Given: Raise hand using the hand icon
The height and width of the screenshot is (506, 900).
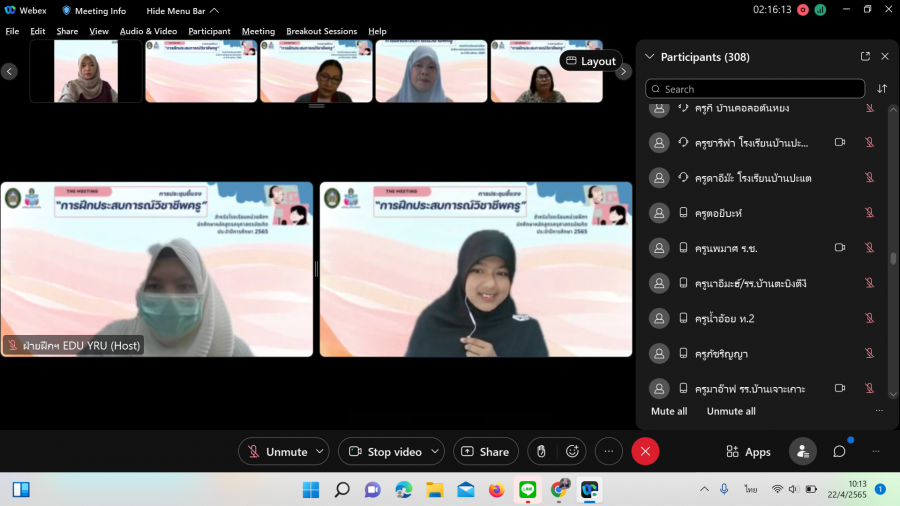Looking at the screenshot, I should click(x=541, y=452).
